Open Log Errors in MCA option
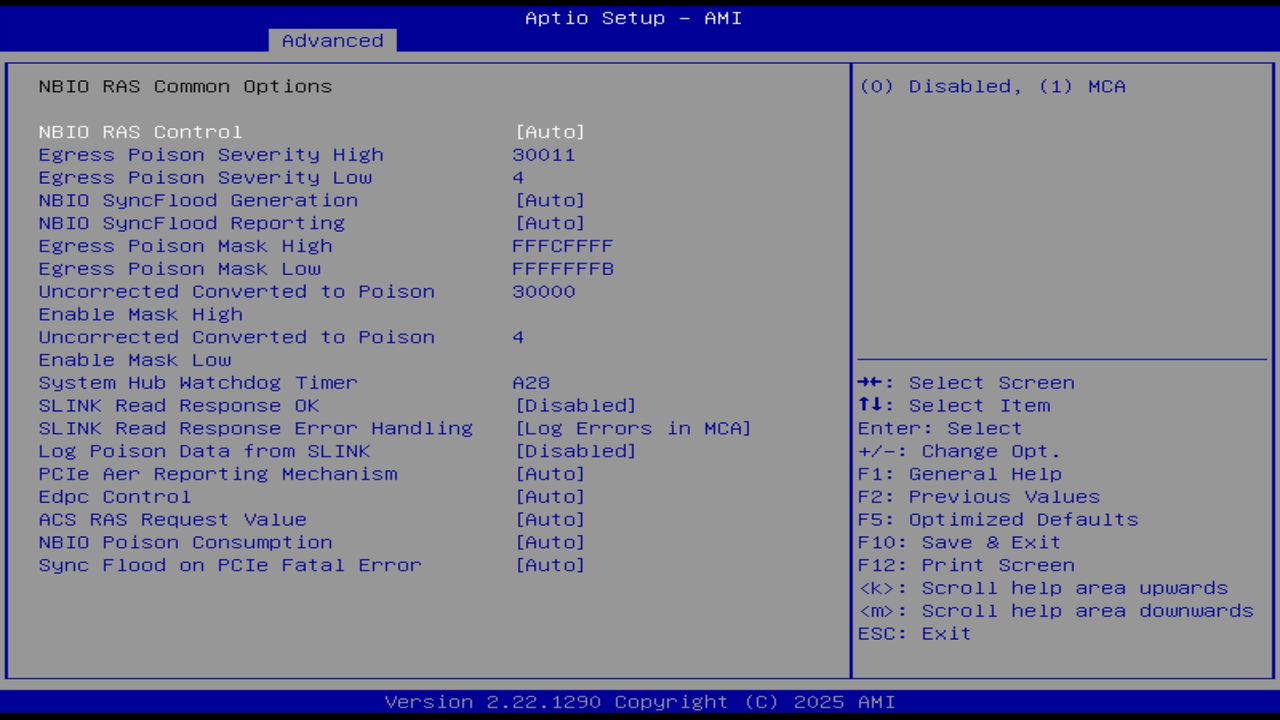 (633, 429)
